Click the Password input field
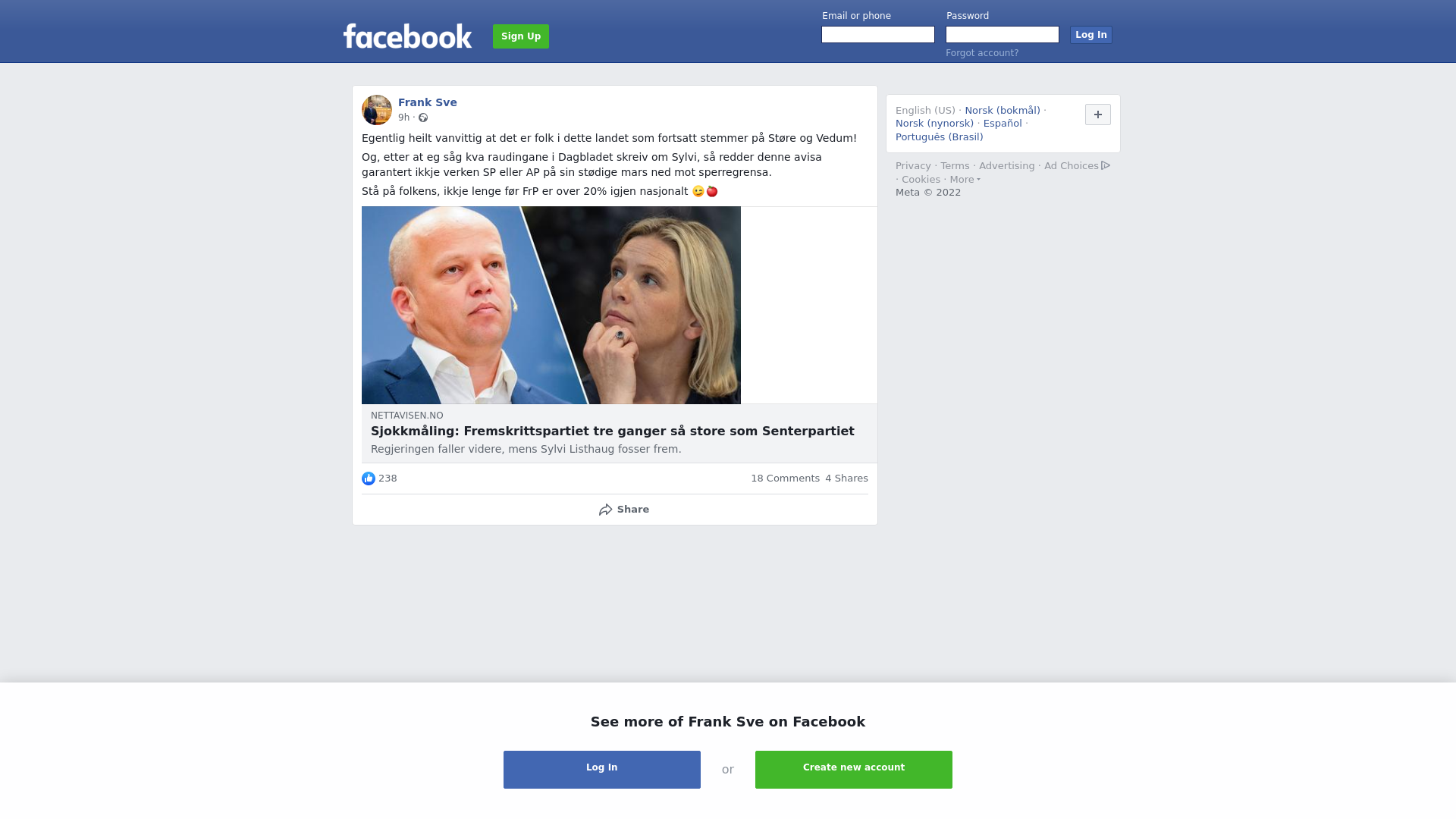 coord(1003,35)
